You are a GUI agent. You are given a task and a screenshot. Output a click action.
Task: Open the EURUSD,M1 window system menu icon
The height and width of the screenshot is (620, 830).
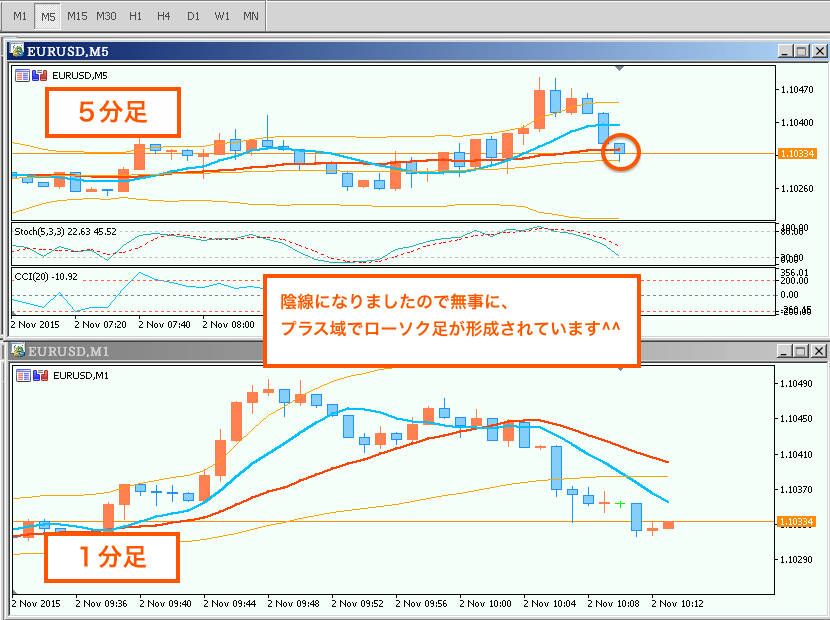point(17,351)
